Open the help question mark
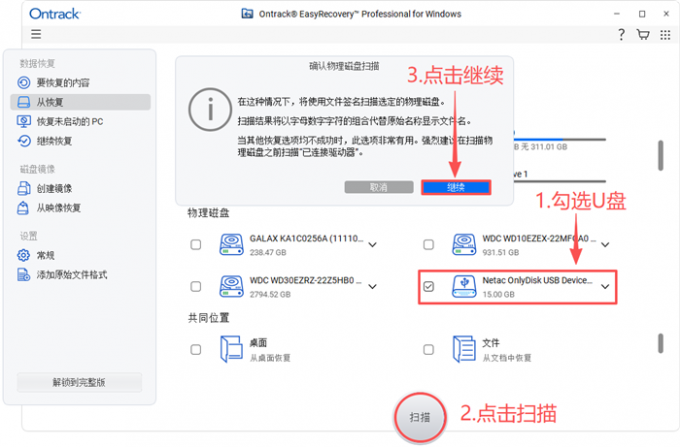The width and height of the screenshot is (680, 447). (x=621, y=34)
